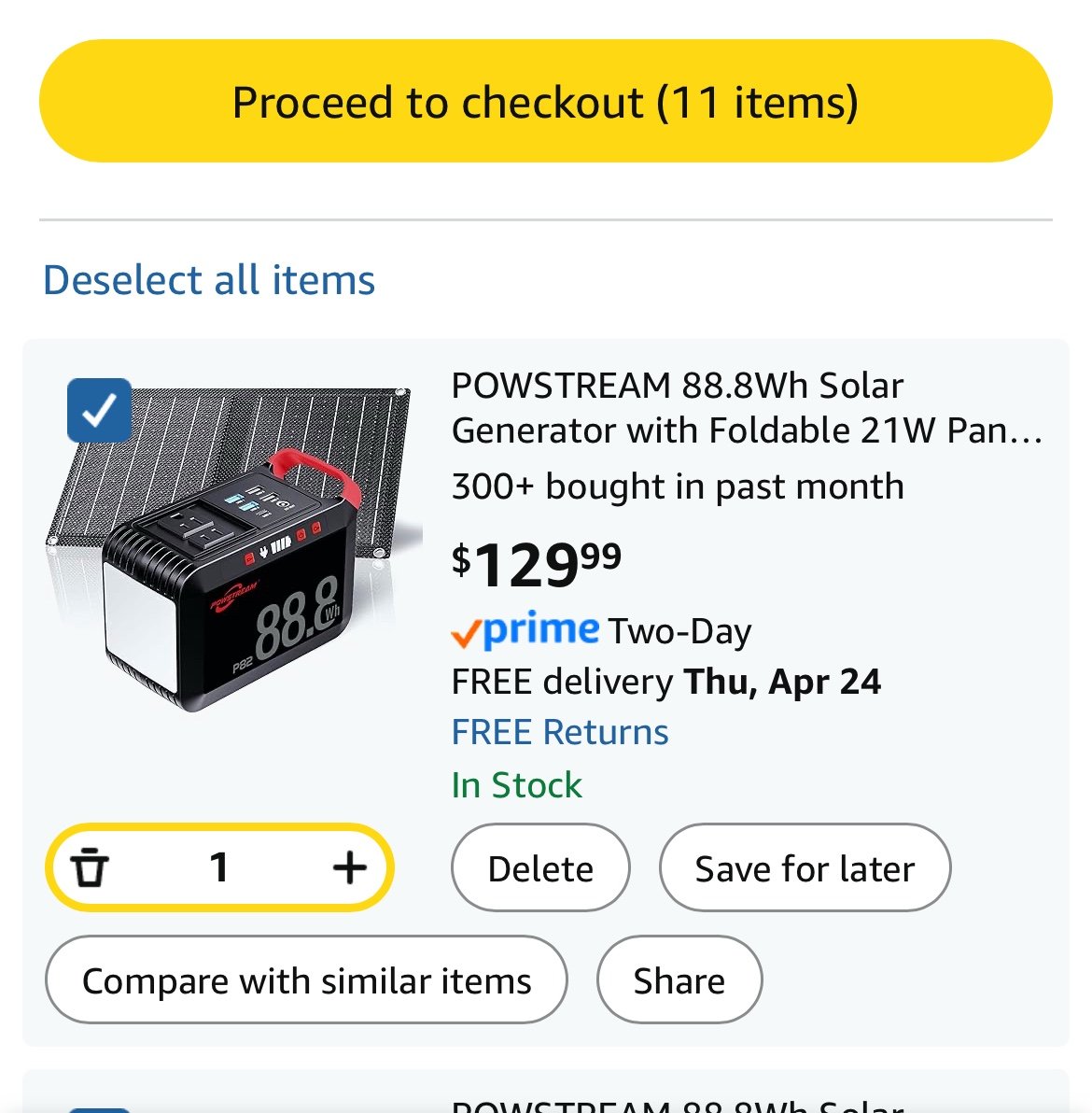Click the prime logo badge

(525, 629)
